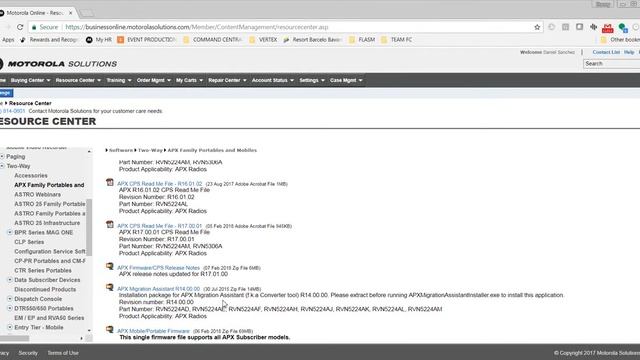Open the EVENT PRODUCTION bookmark icon
The image size is (640, 360).
tap(120, 40)
